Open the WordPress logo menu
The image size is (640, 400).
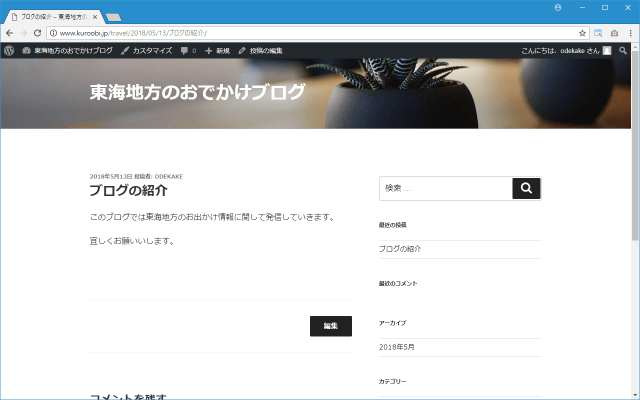(x=9, y=51)
